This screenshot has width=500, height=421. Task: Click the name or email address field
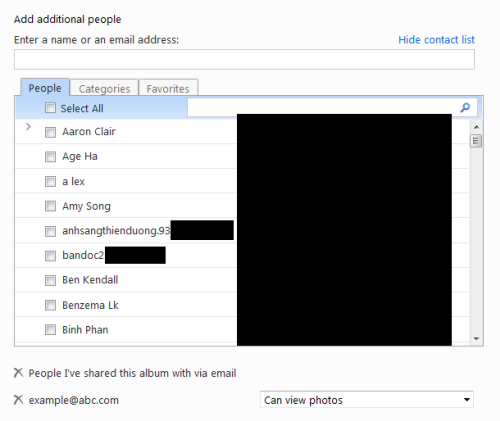point(244,60)
